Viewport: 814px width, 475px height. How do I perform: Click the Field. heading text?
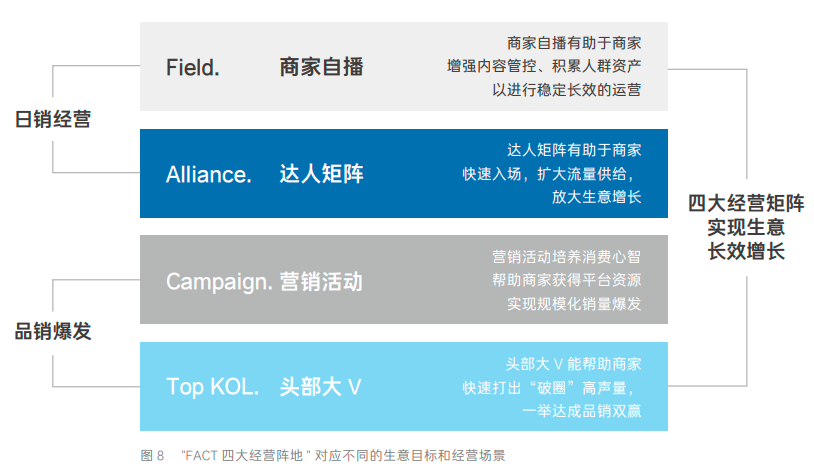coord(193,67)
